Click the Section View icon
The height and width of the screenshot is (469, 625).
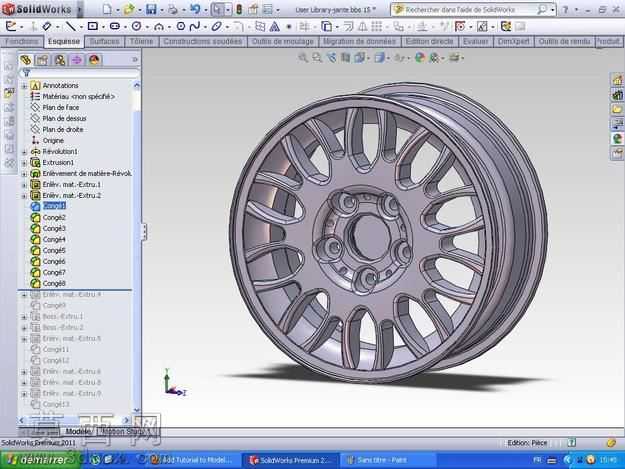coord(346,58)
